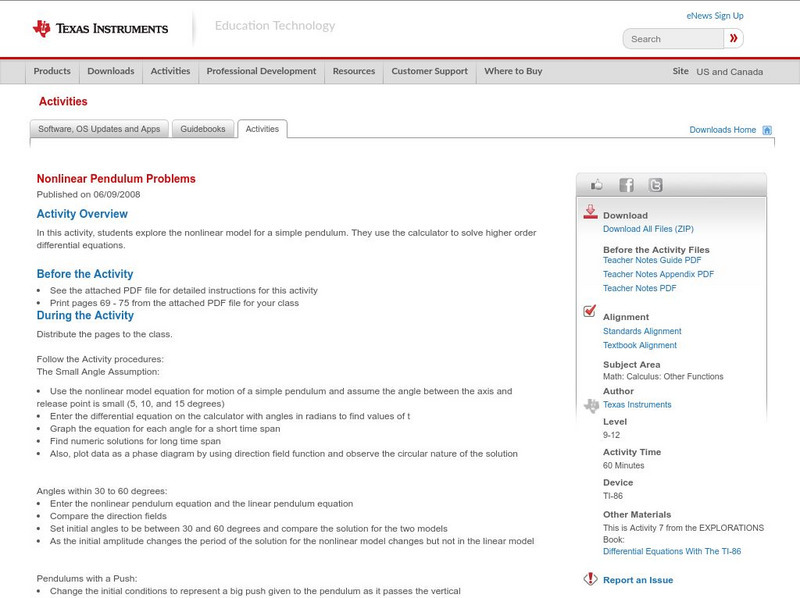Click the red download arrow icon
This screenshot has width=800, height=598.
tap(590, 212)
